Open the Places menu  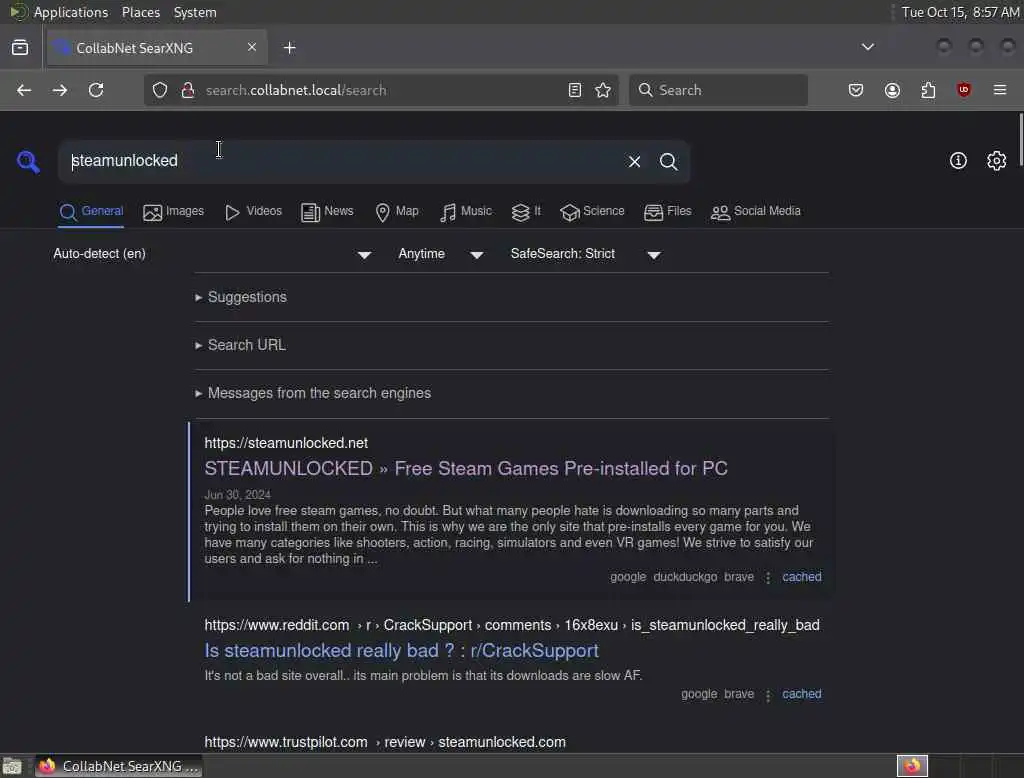pos(140,12)
